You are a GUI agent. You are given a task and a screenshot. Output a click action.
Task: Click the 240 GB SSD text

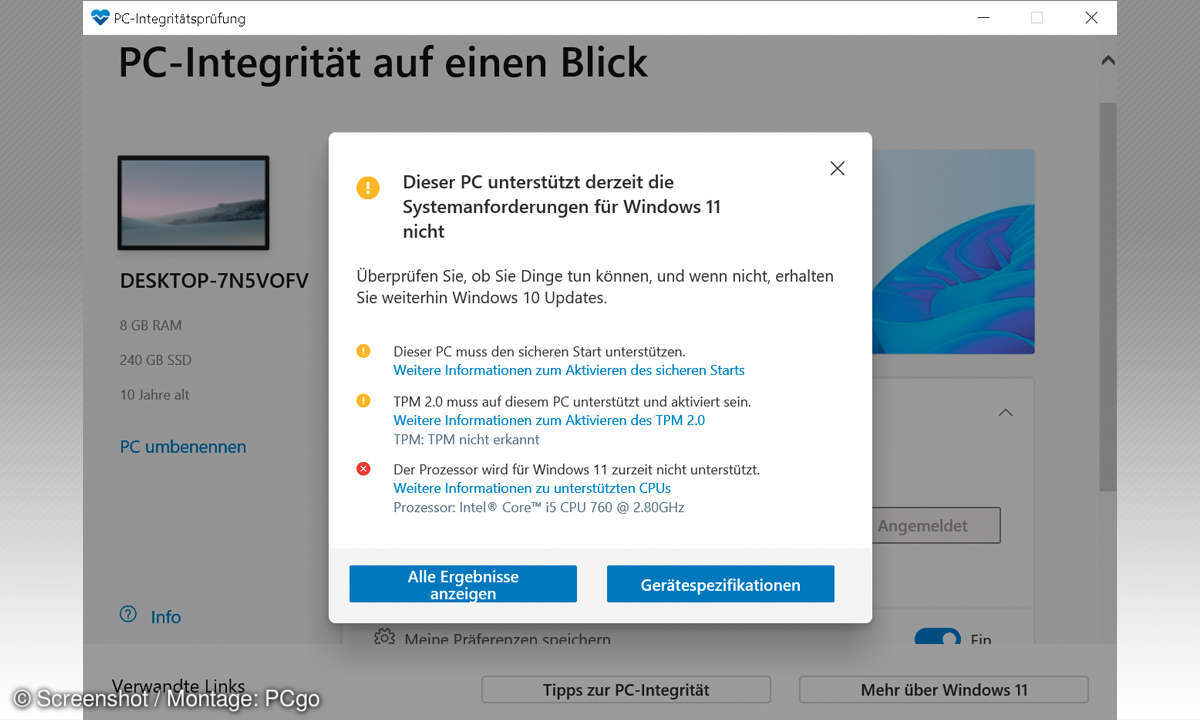pyautogui.click(x=156, y=360)
